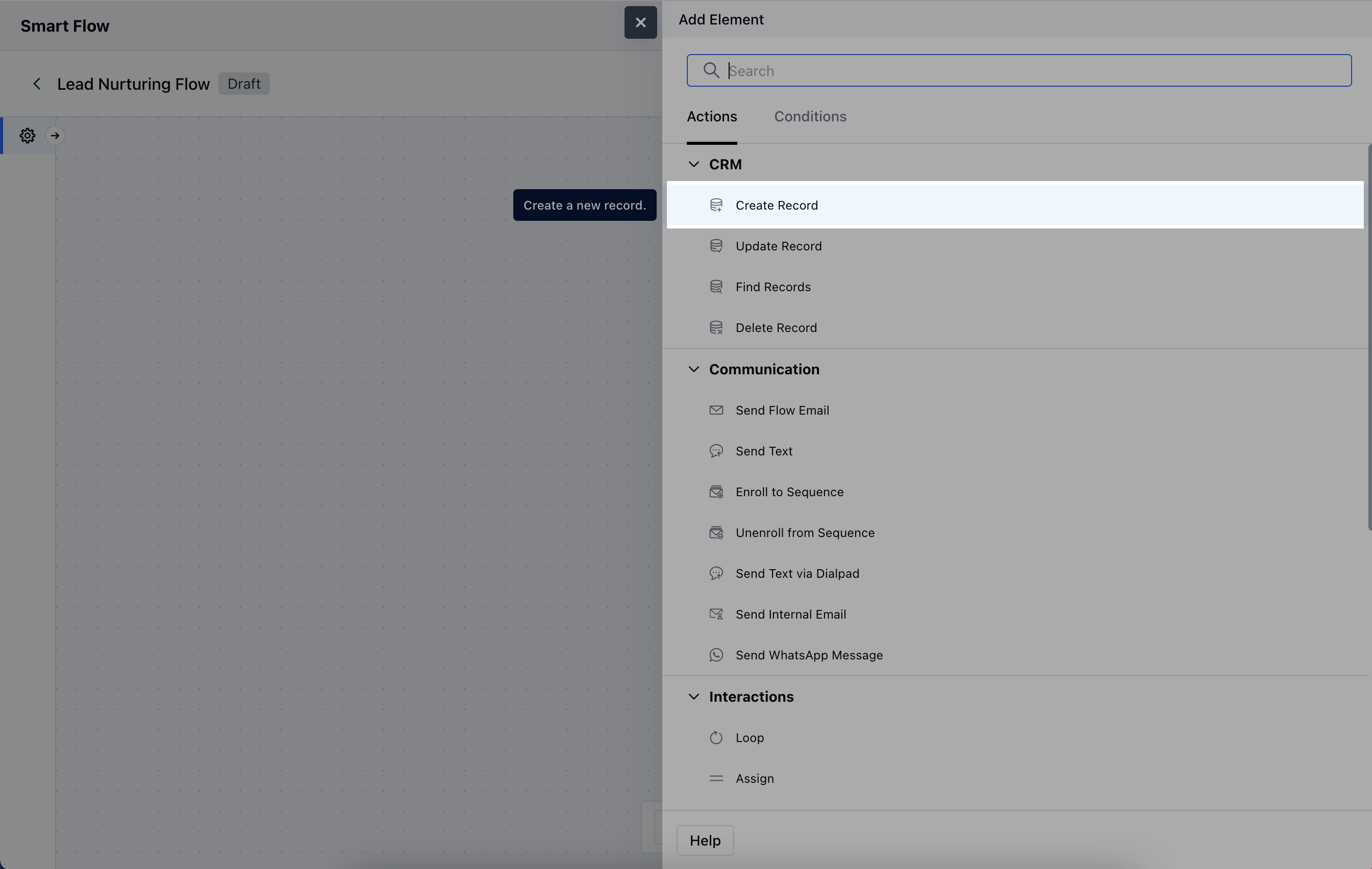Image resolution: width=1372 pixels, height=869 pixels.
Task: Choose the Find Records action
Action: pos(1015,287)
